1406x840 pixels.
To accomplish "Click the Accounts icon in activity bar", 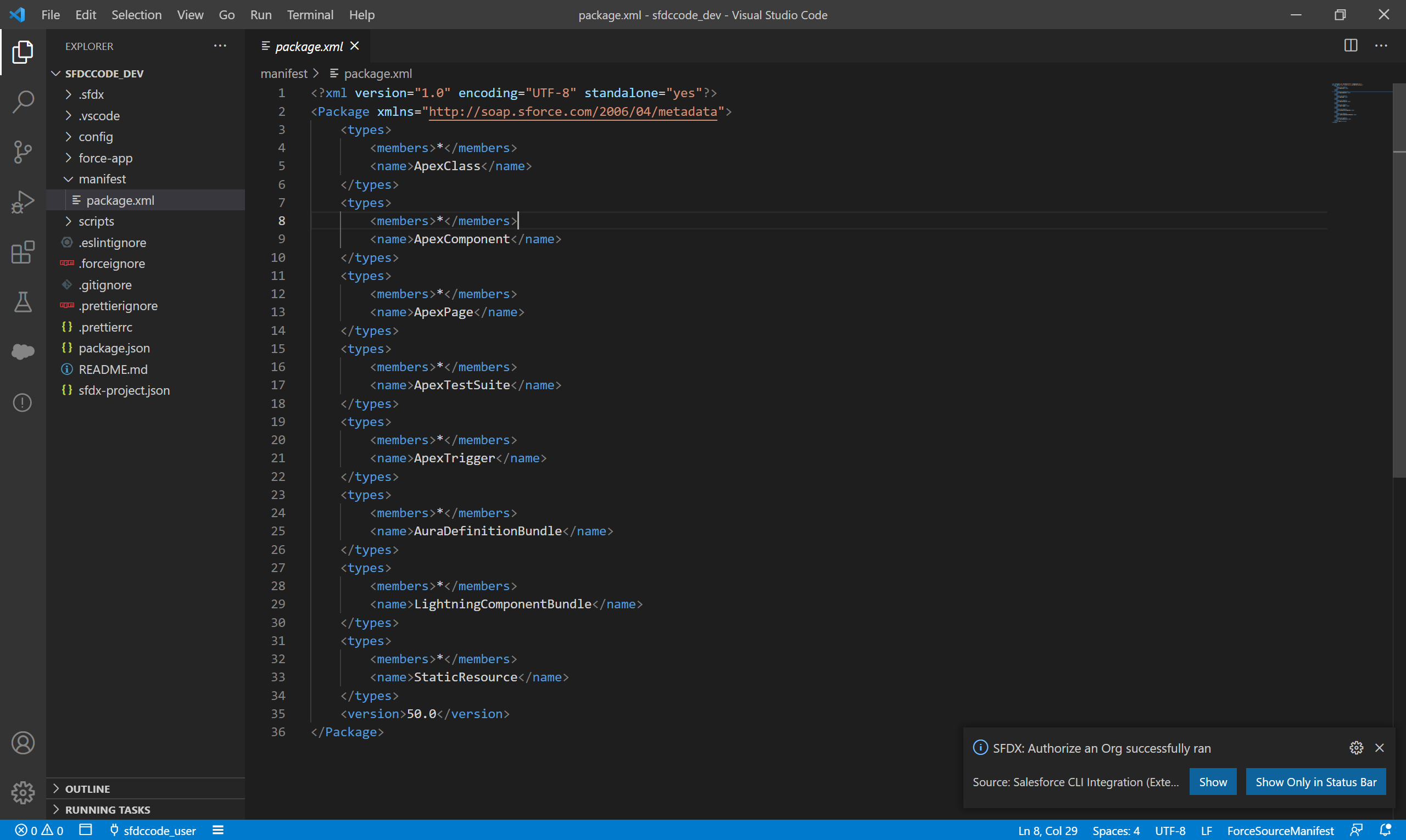I will click(23, 743).
